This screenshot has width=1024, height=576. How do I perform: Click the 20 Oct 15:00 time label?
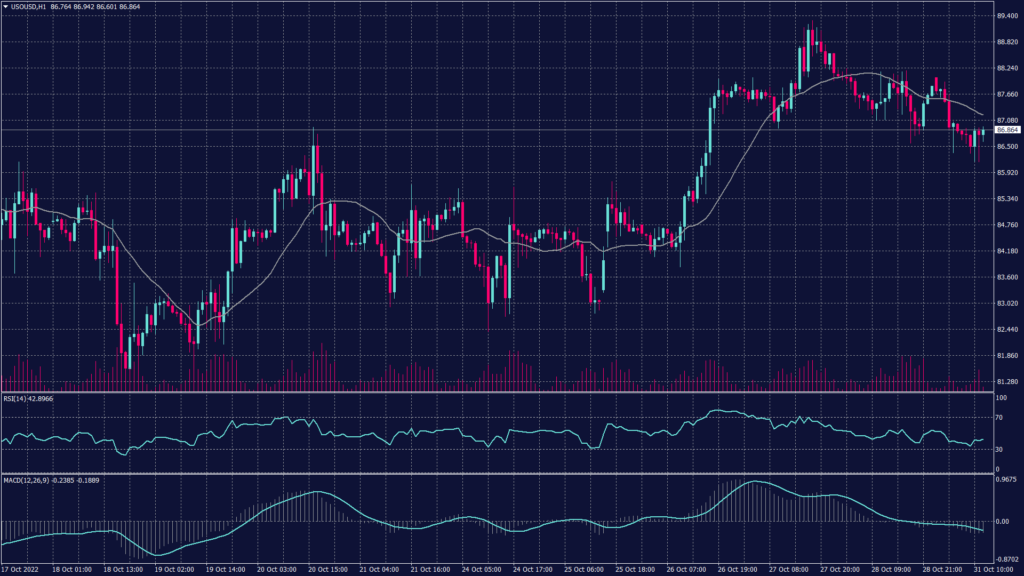pos(327,569)
